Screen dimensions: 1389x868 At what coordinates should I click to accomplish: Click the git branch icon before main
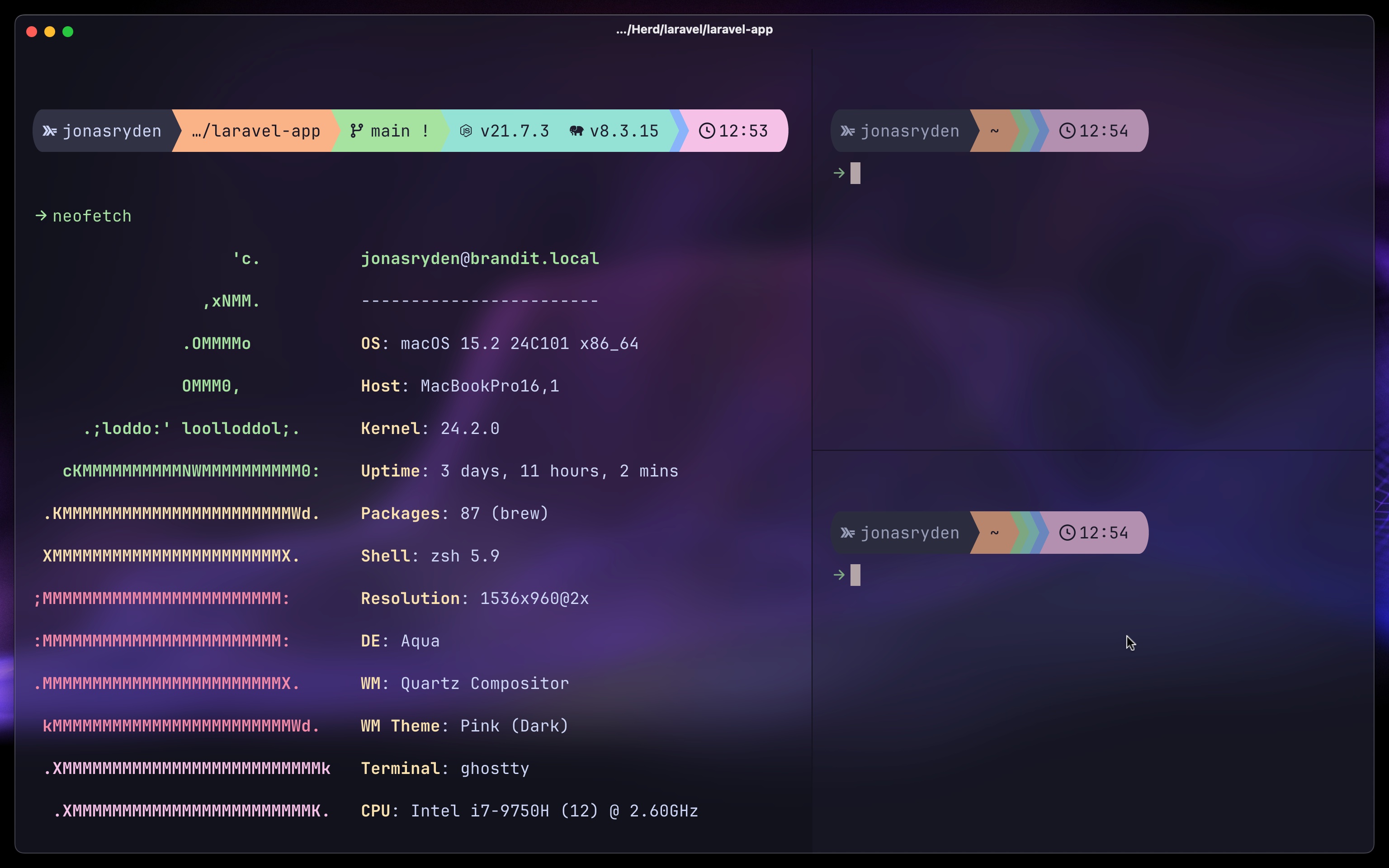pos(356,131)
